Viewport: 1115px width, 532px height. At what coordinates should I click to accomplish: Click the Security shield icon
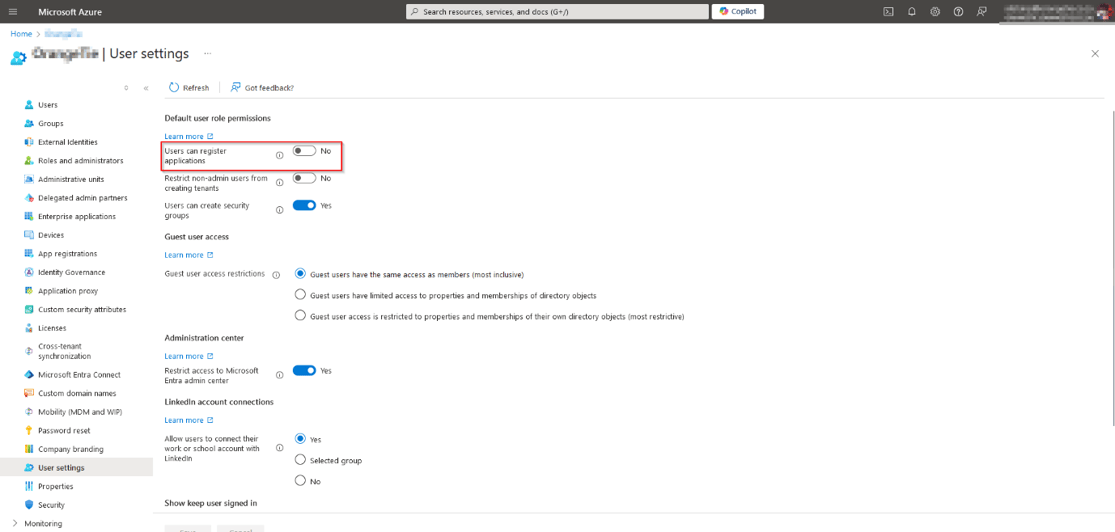[29, 505]
